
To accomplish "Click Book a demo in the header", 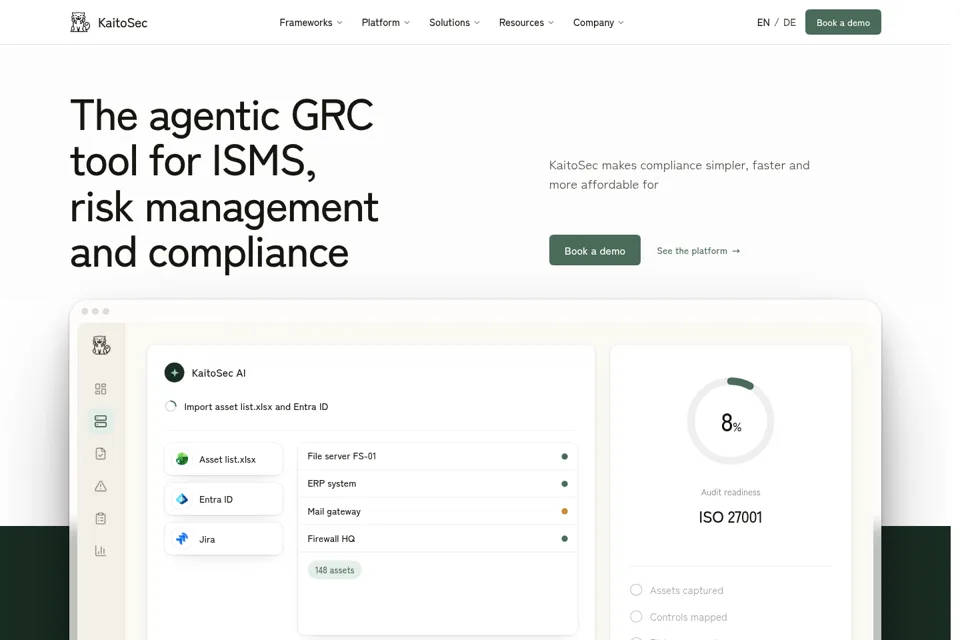I will [843, 22].
